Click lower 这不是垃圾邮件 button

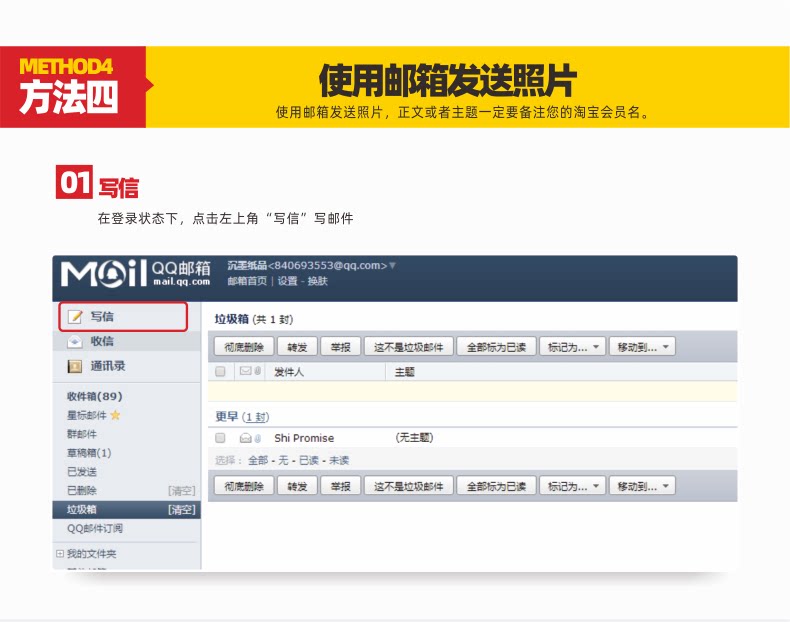[x=409, y=487]
